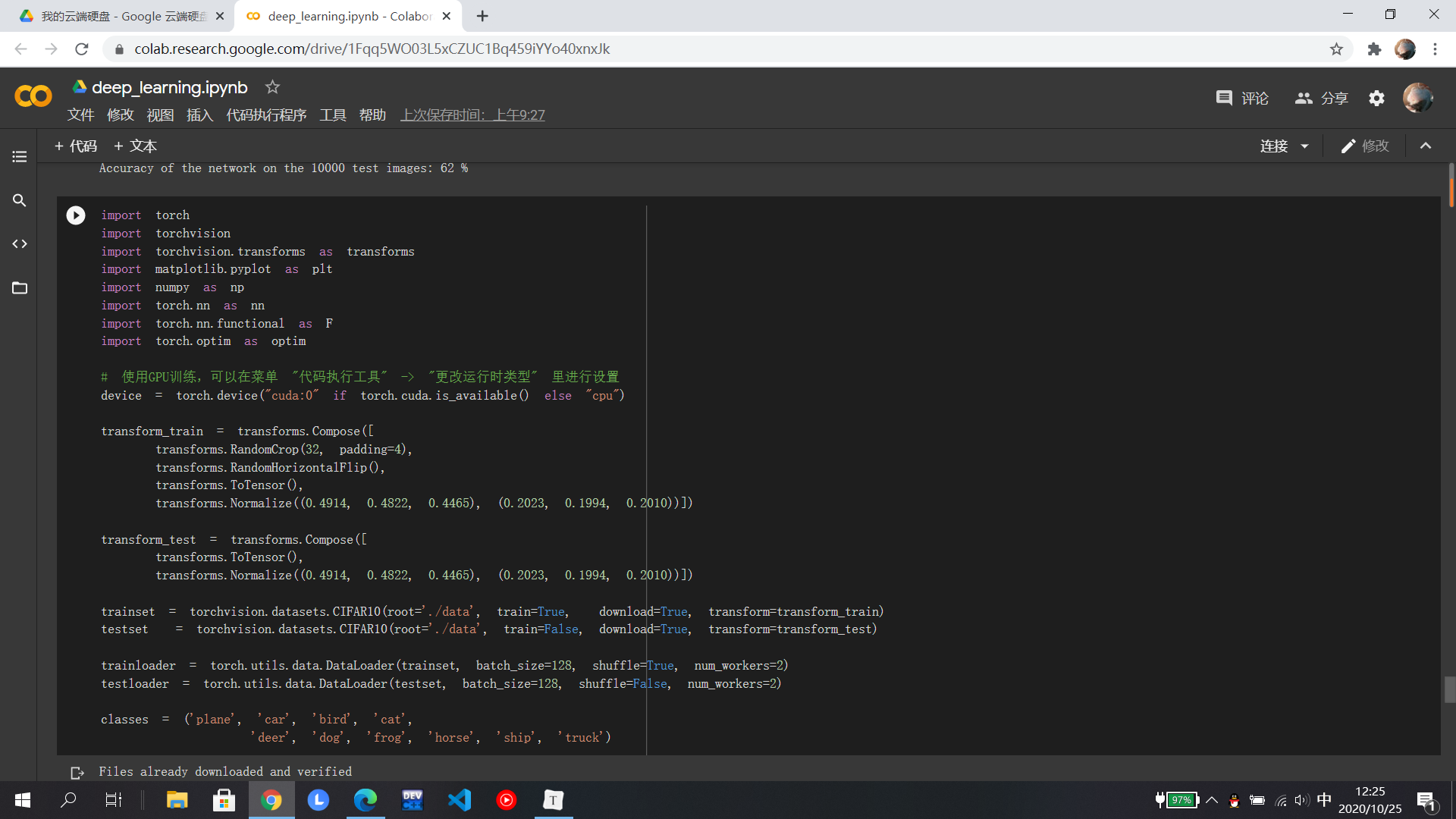Expand the 连接 connect dropdown arrow

click(1304, 146)
